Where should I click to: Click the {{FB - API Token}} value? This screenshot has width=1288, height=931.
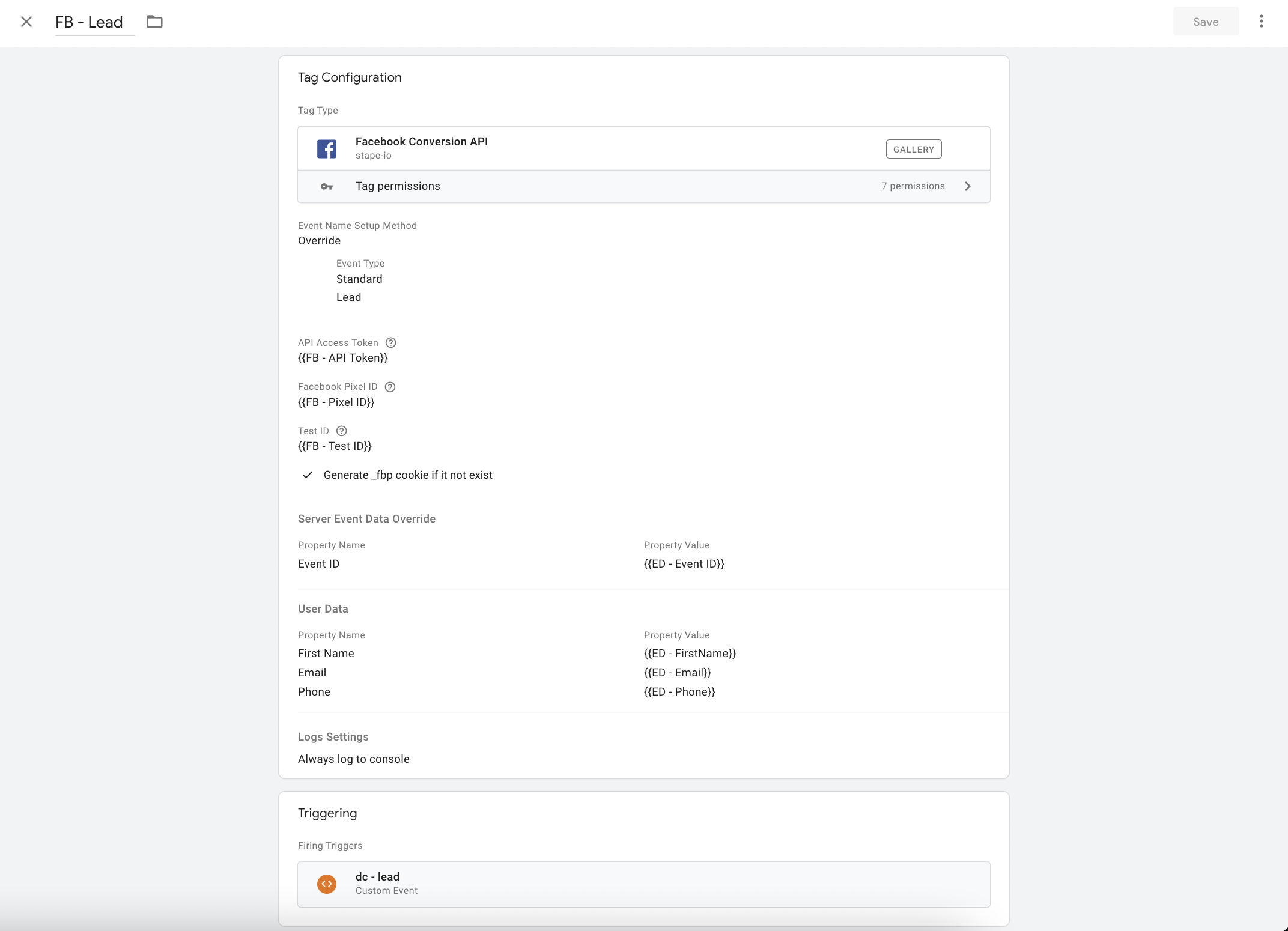tap(343, 358)
